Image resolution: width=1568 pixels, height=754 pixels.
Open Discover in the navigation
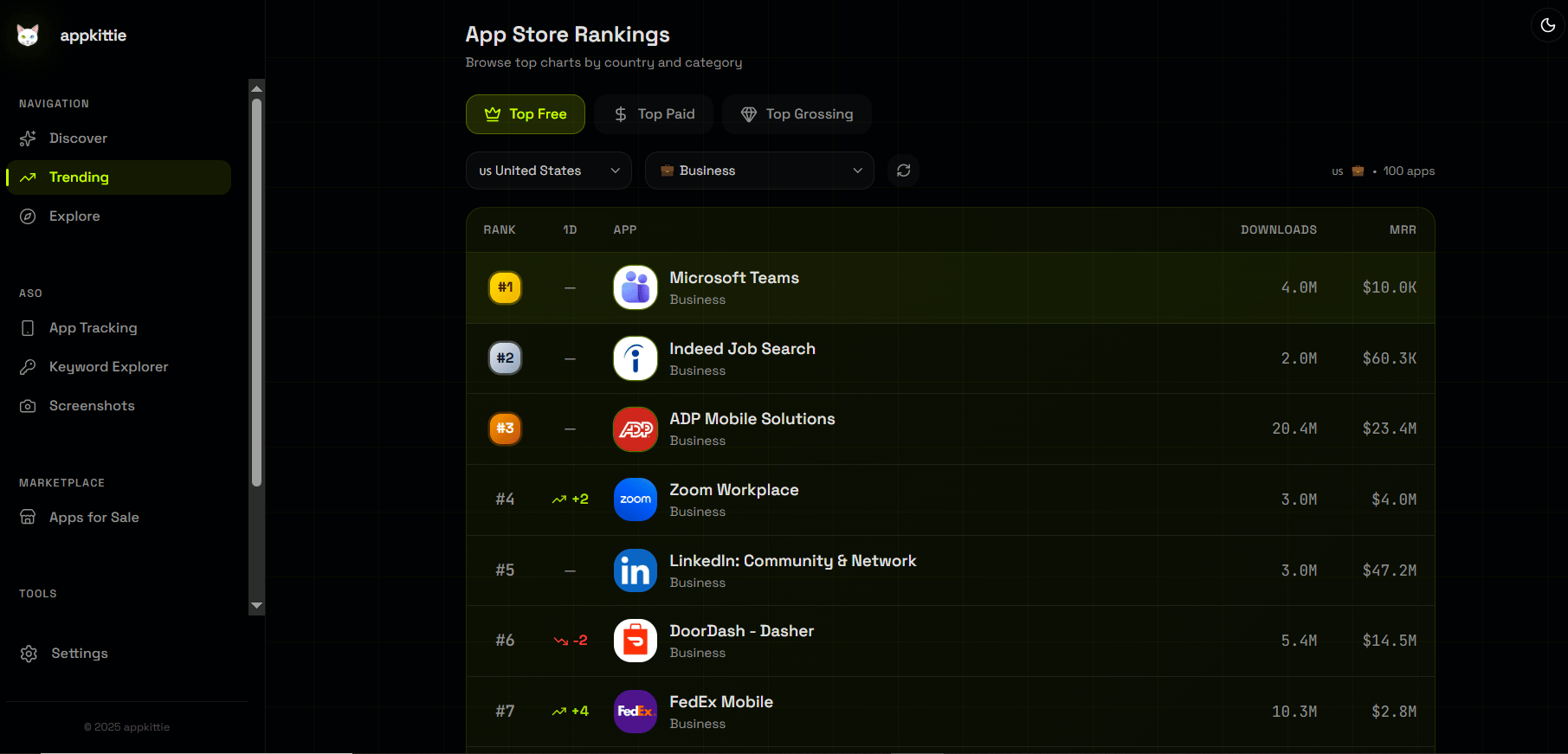click(119, 139)
